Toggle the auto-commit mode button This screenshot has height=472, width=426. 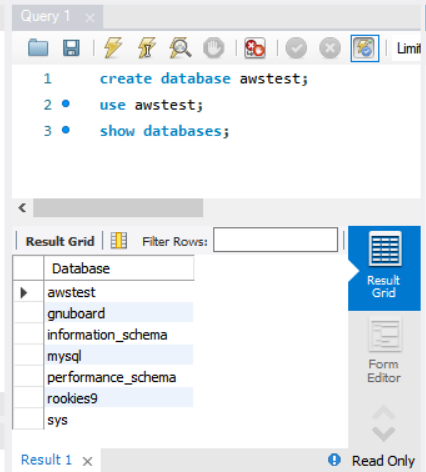point(365,48)
